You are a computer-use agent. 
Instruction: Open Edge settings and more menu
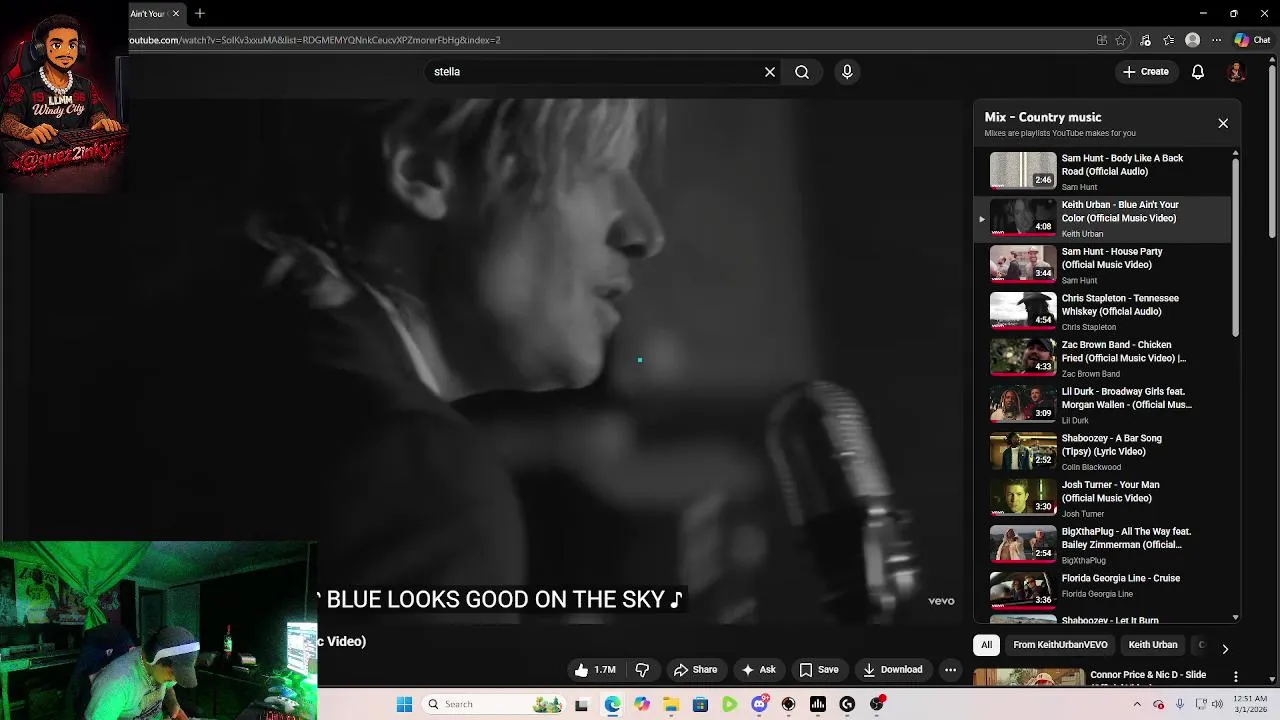coord(1216,40)
